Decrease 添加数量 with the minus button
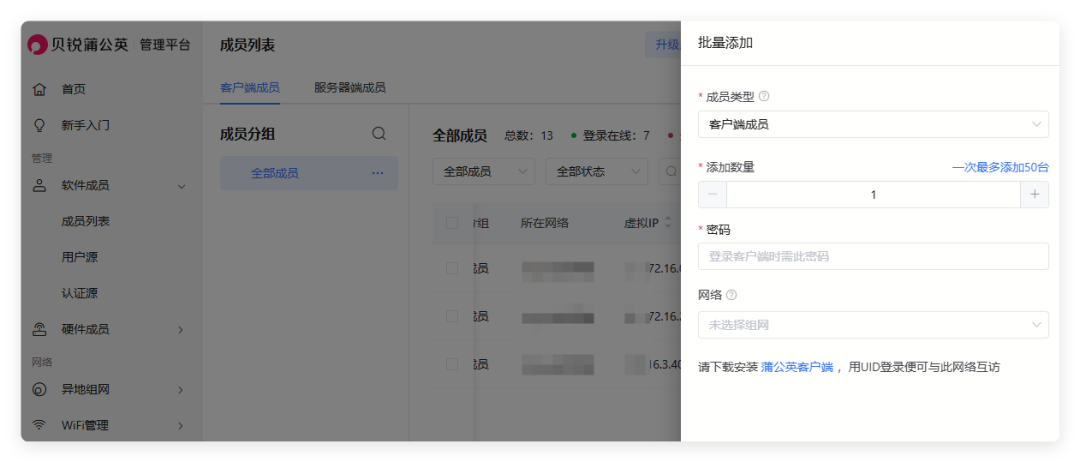Viewport: 1080px width, 462px height. pos(713,195)
